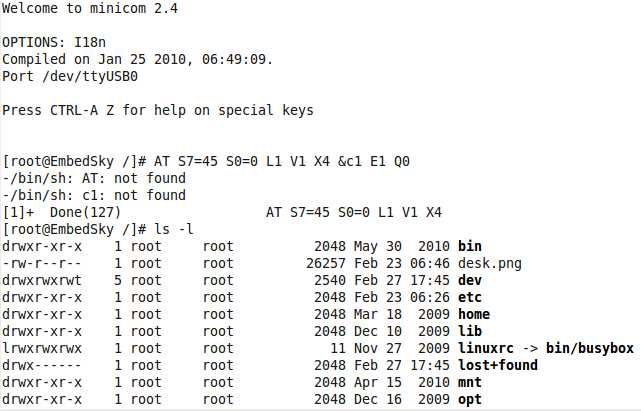Select the 'dev' directory name

[x=469, y=280]
